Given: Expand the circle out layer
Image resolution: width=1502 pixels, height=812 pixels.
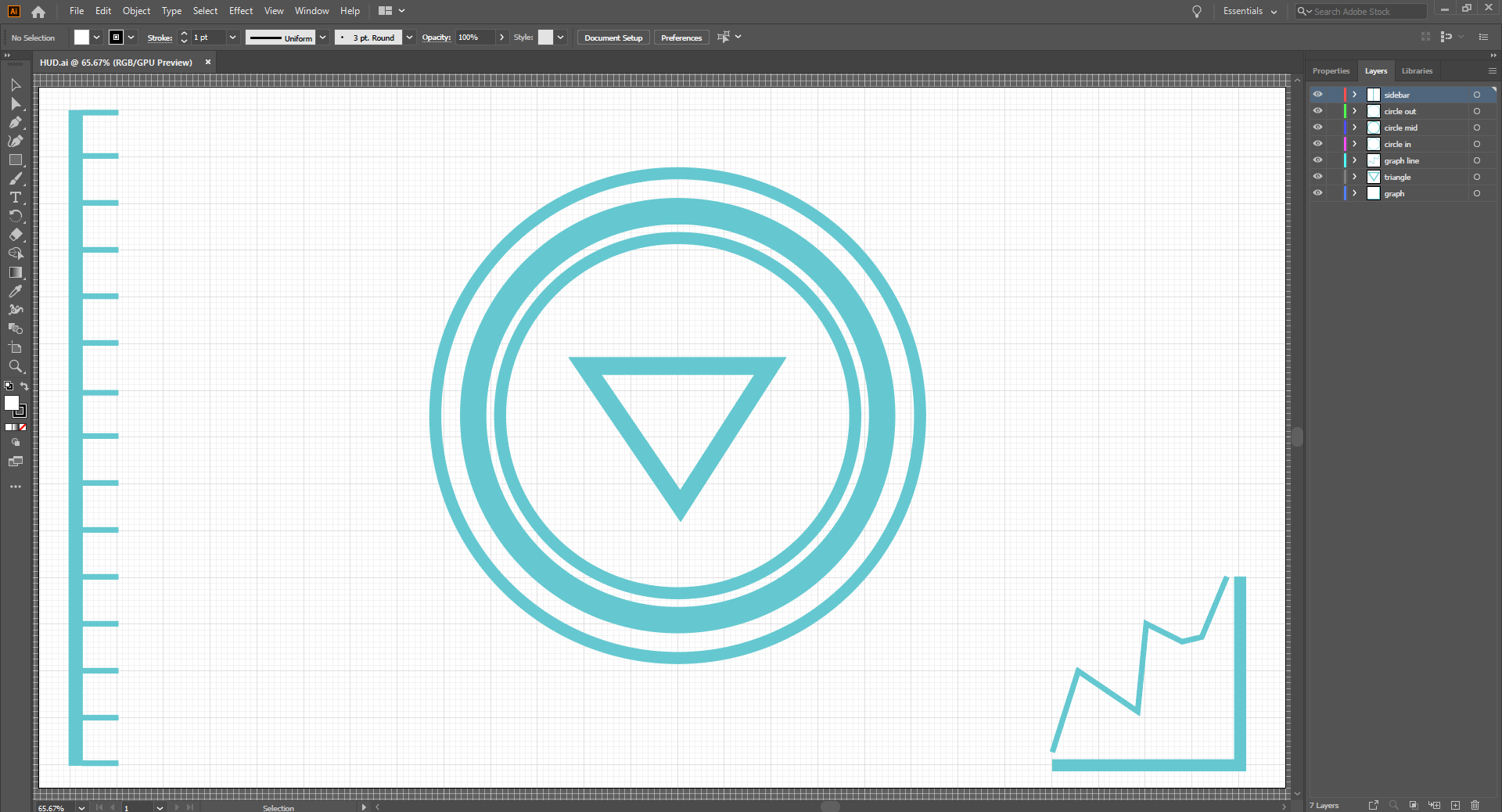Looking at the screenshot, I should point(1355,111).
